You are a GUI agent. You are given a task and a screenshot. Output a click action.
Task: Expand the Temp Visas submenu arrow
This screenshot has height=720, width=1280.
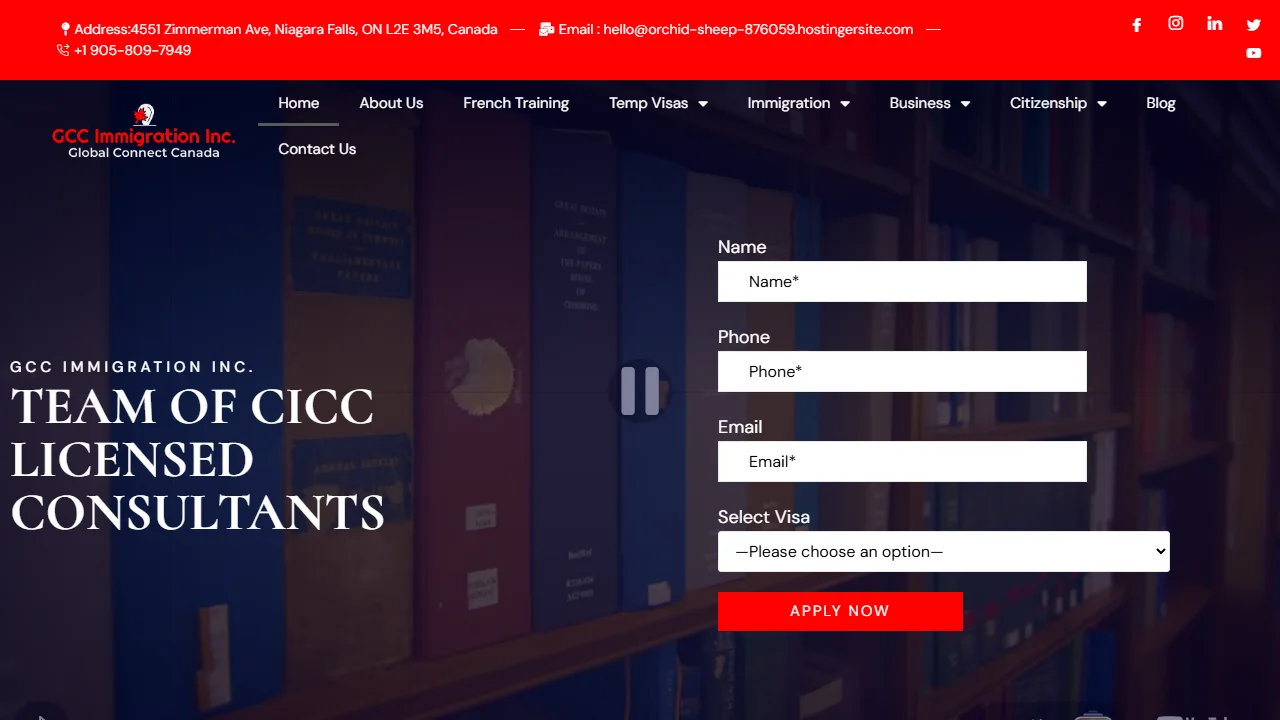703,104
